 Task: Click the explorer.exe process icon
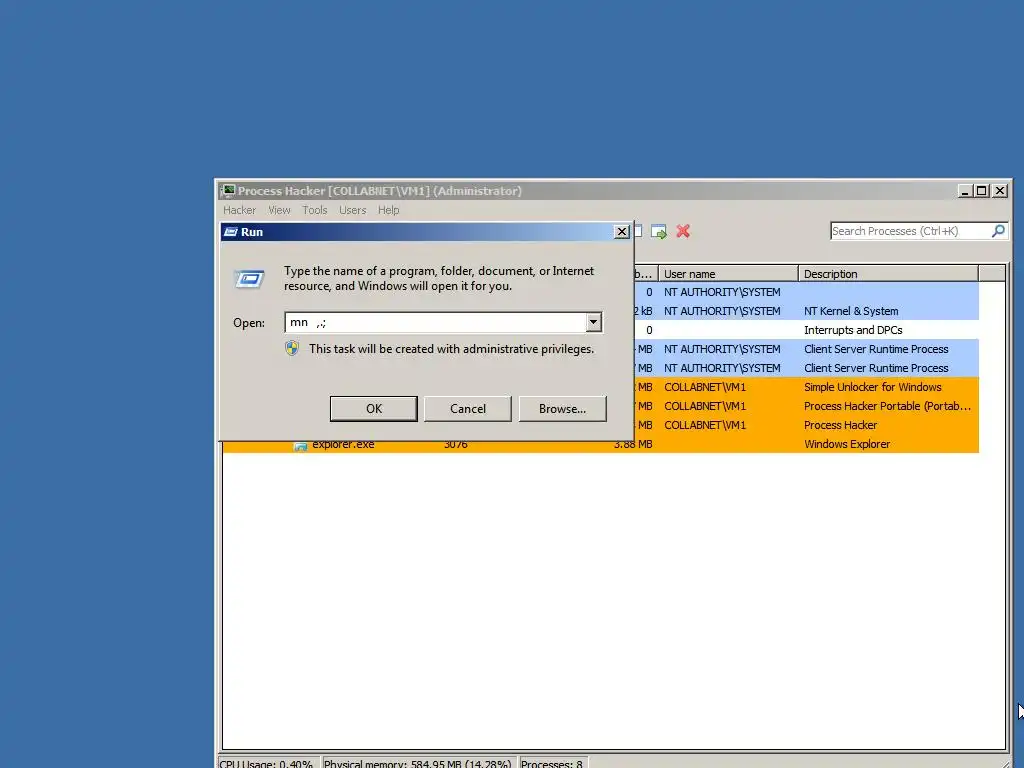[x=300, y=445]
